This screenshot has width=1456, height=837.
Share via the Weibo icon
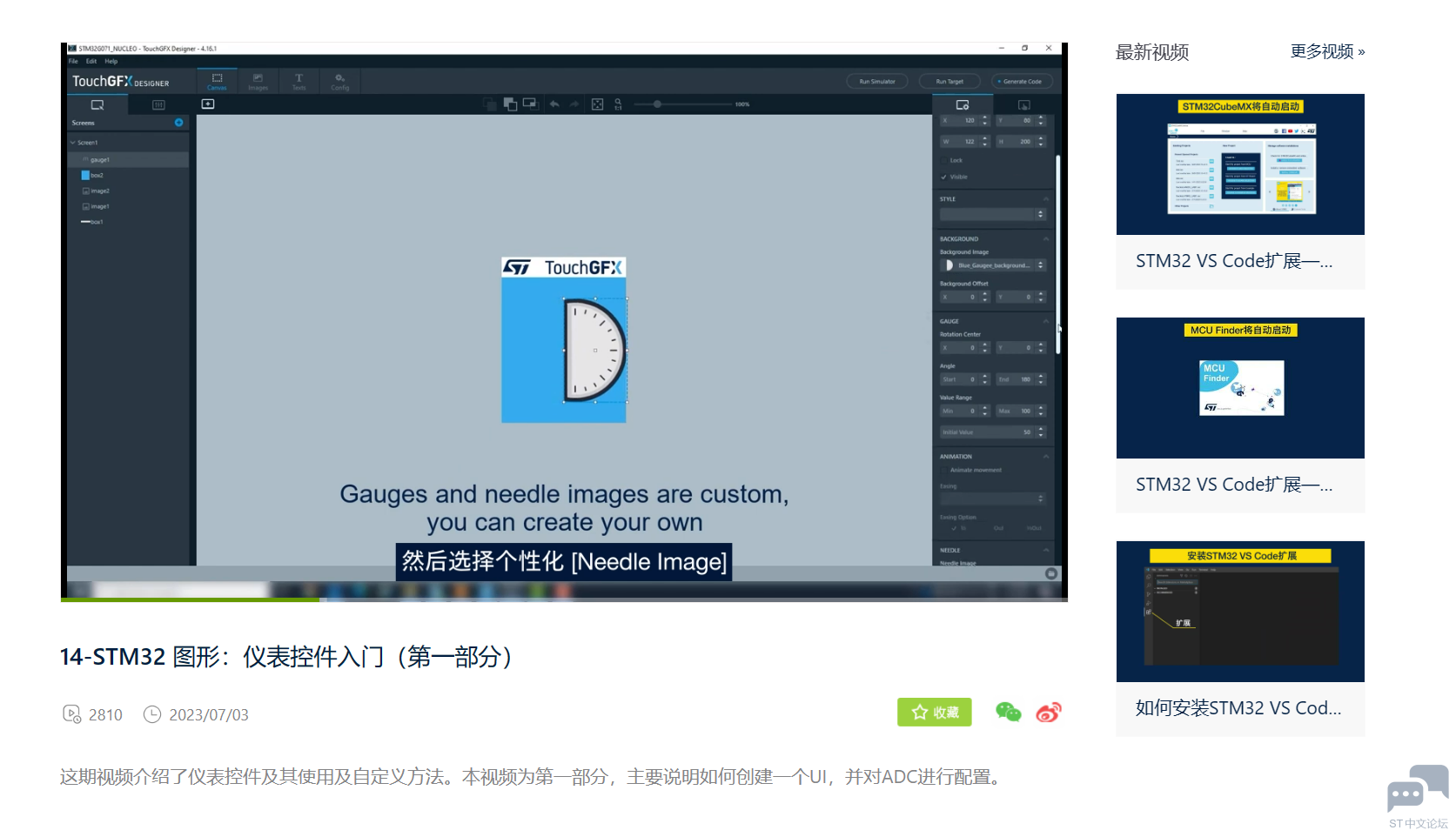[x=1049, y=712]
